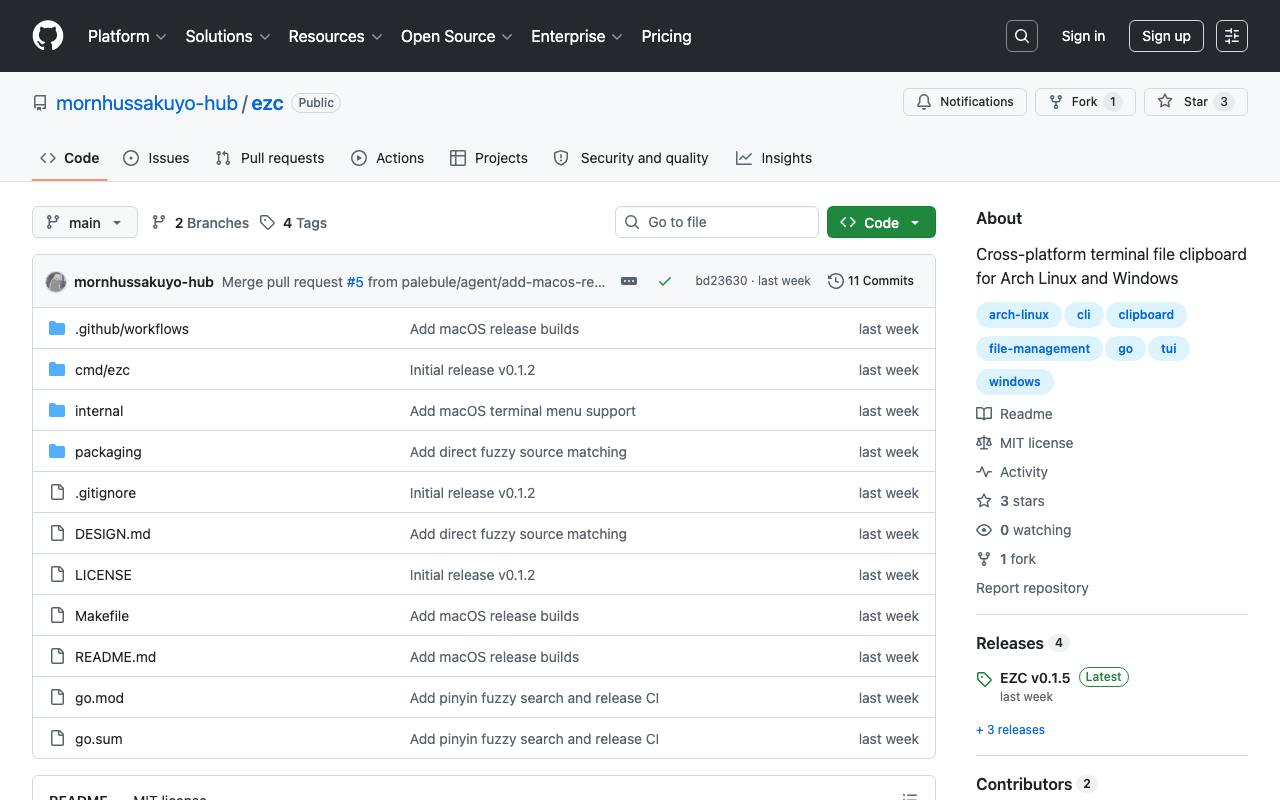Click the Report repository link
The width and height of the screenshot is (1280, 800).
click(1032, 588)
